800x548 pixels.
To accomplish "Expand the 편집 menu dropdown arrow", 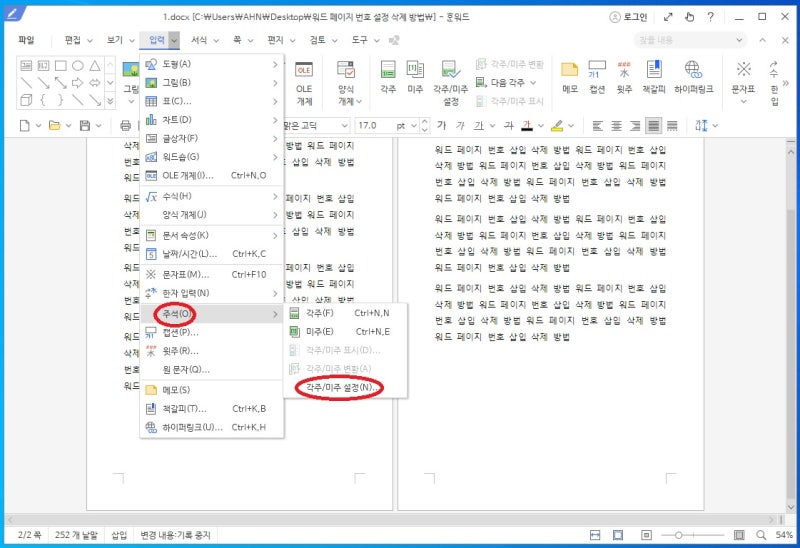I will pos(90,40).
